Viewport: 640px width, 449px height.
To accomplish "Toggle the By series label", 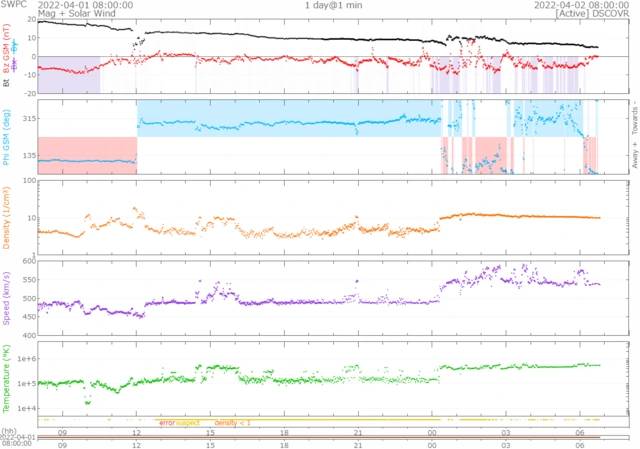I will tap(15, 46).
